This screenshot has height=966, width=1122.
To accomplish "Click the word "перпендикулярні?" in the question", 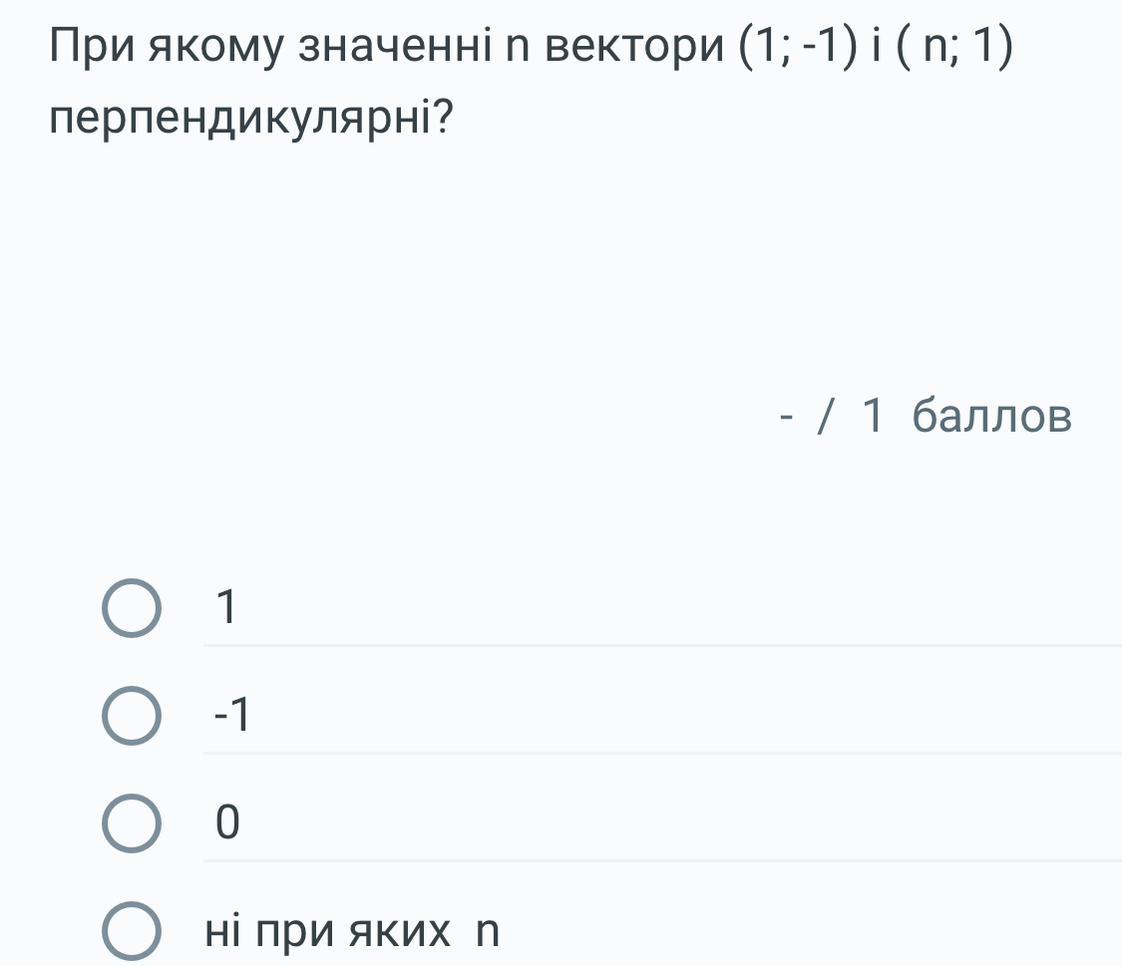I will pos(251,122).
